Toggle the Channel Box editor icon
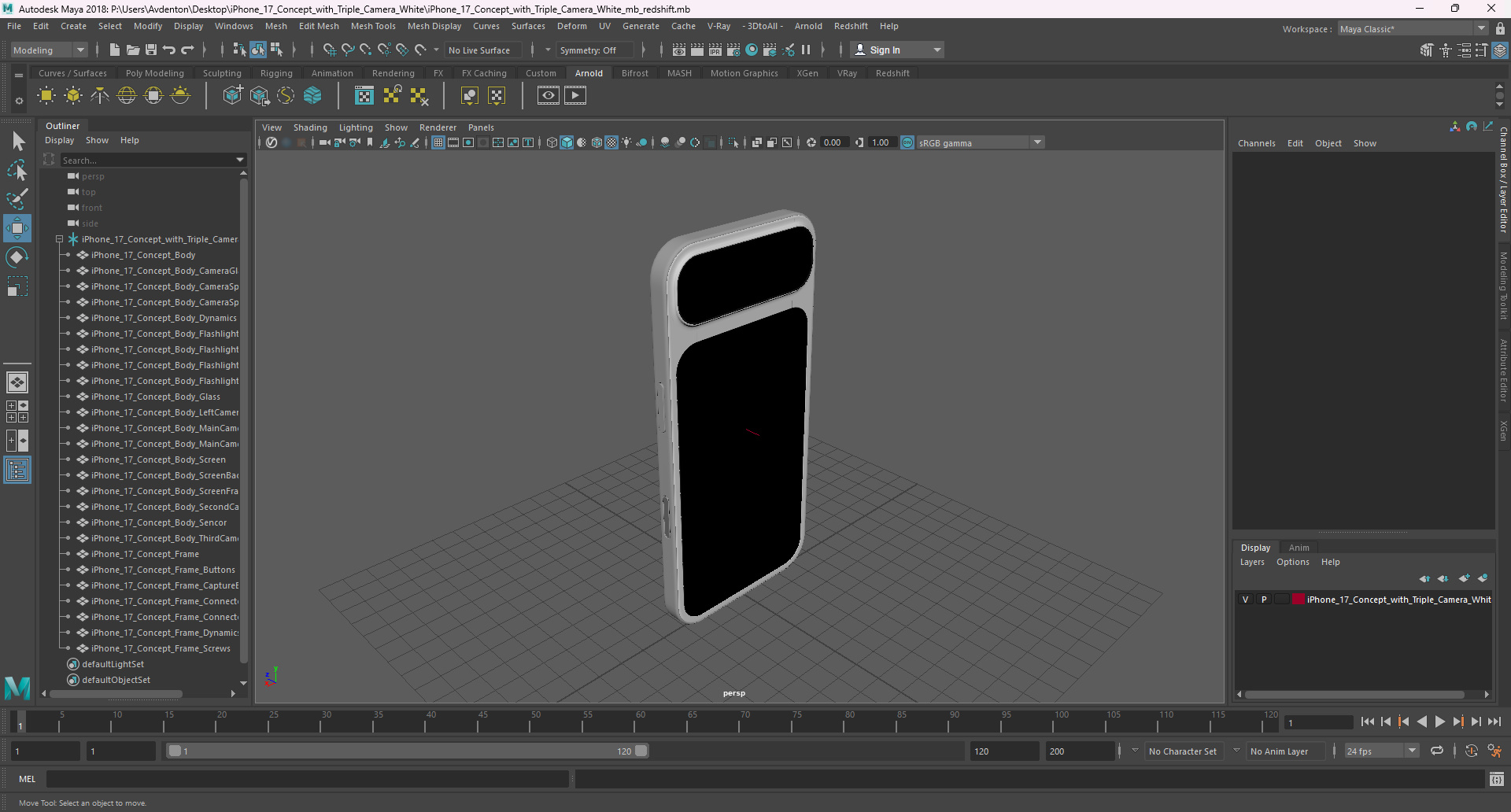This screenshot has height=812, width=1511. [1501, 50]
